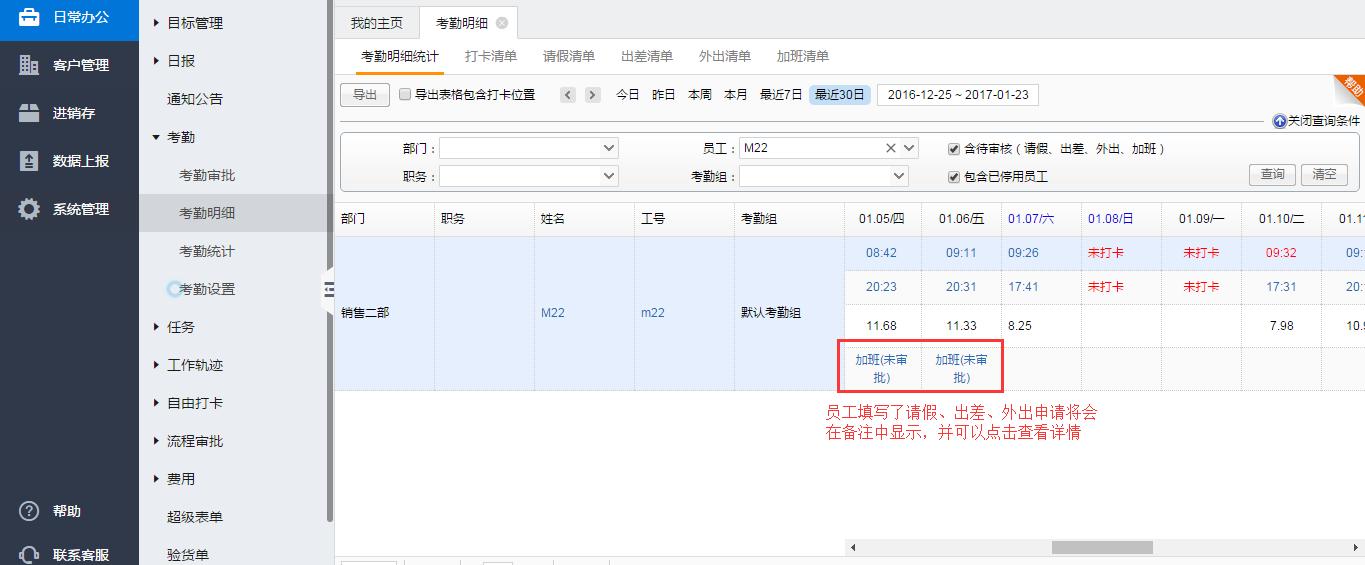Click the horizontal table scrollbar thumb
The image size is (1365, 565).
(x=1102, y=547)
